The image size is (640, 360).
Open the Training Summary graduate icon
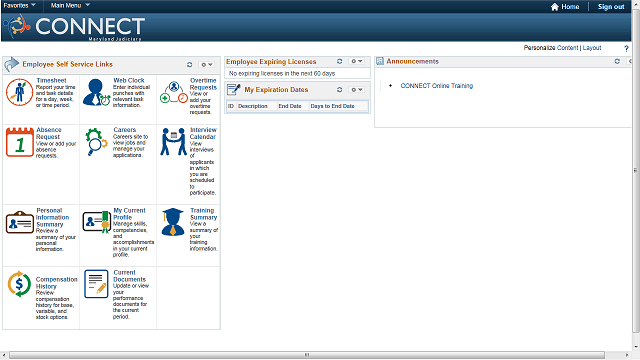coord(173,222)
